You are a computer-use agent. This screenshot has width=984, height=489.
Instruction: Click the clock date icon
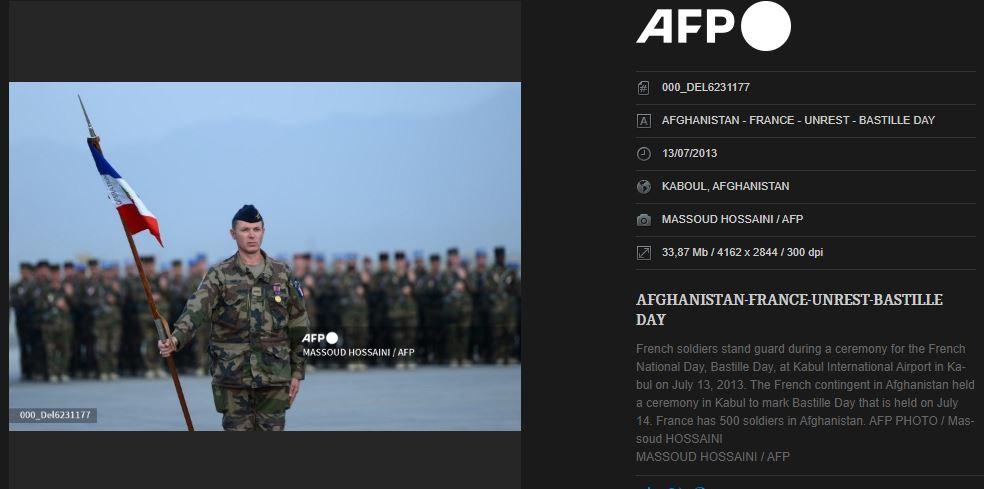pyautogui.click(x=643, y=154)
